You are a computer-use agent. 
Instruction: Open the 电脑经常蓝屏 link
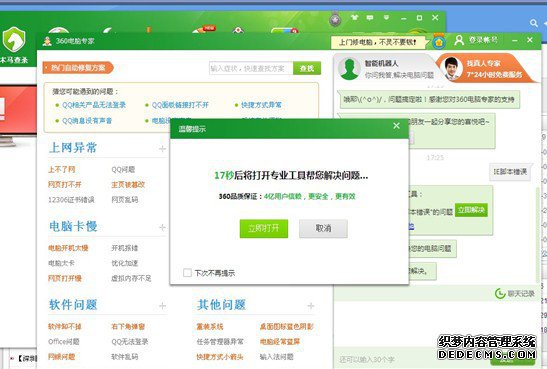coord(280,342)
